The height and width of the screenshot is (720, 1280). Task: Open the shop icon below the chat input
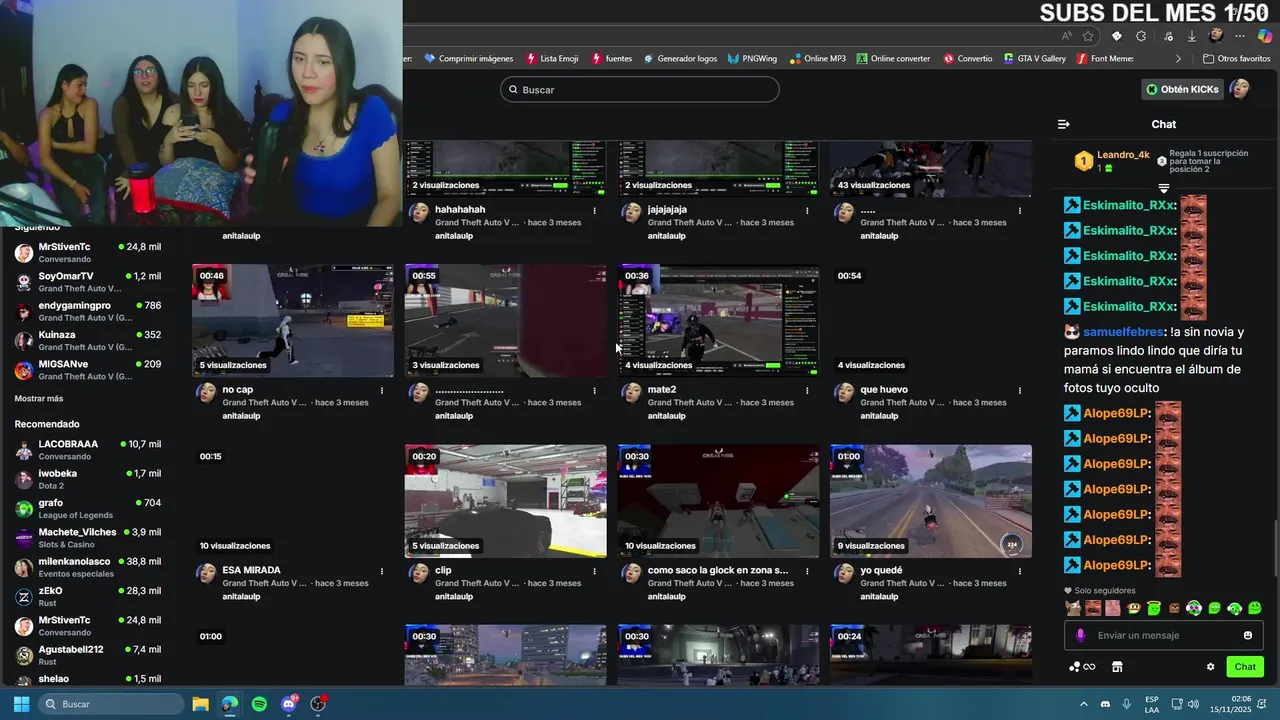(1117, 667)
